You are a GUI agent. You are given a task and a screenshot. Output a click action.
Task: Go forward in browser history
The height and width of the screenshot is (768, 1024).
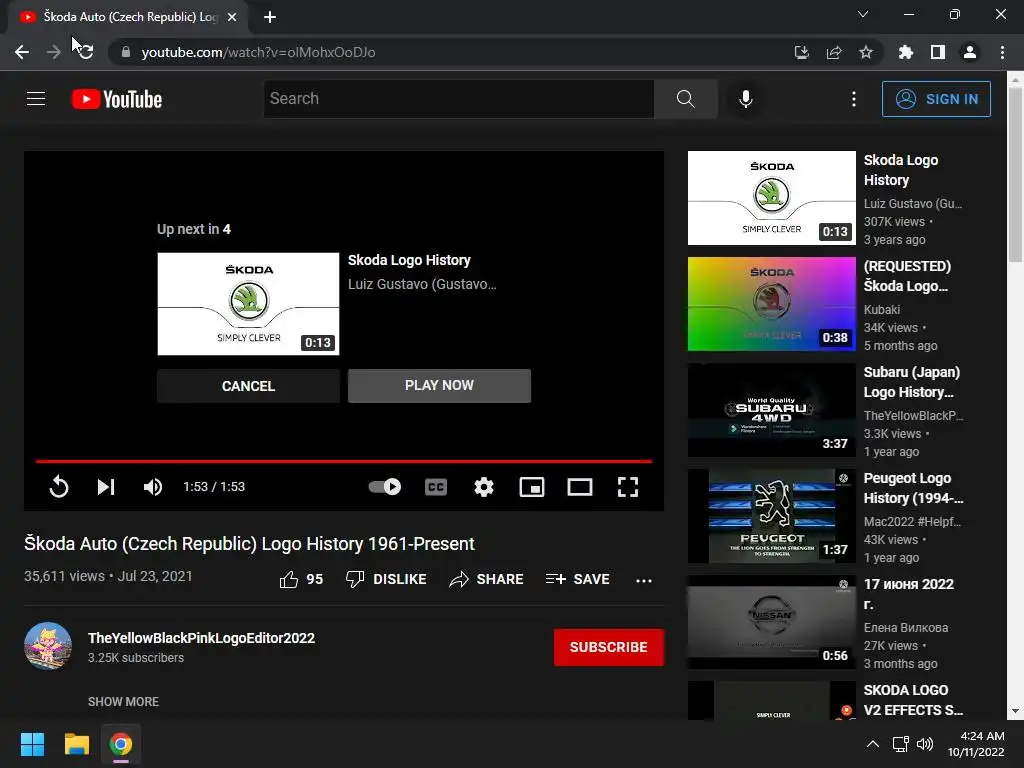(54, 52)
